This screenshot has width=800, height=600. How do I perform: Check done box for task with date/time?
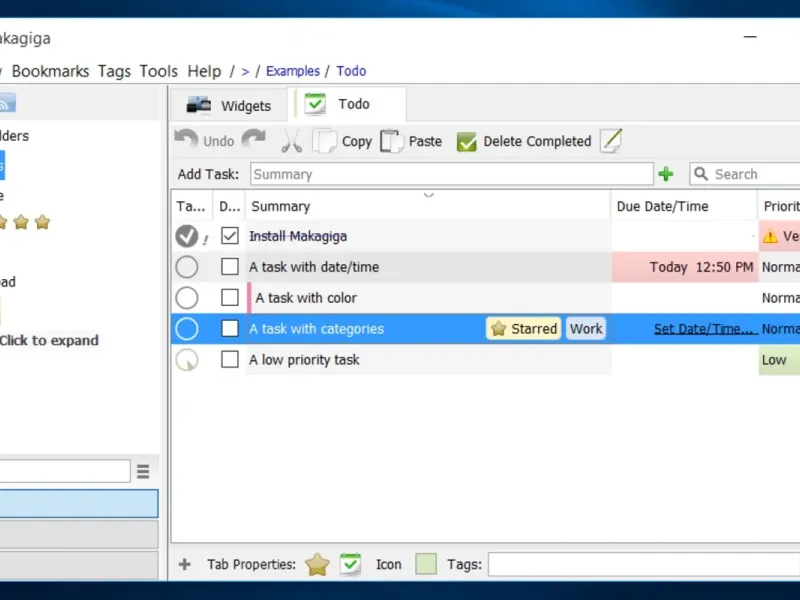tap(230, 266)
